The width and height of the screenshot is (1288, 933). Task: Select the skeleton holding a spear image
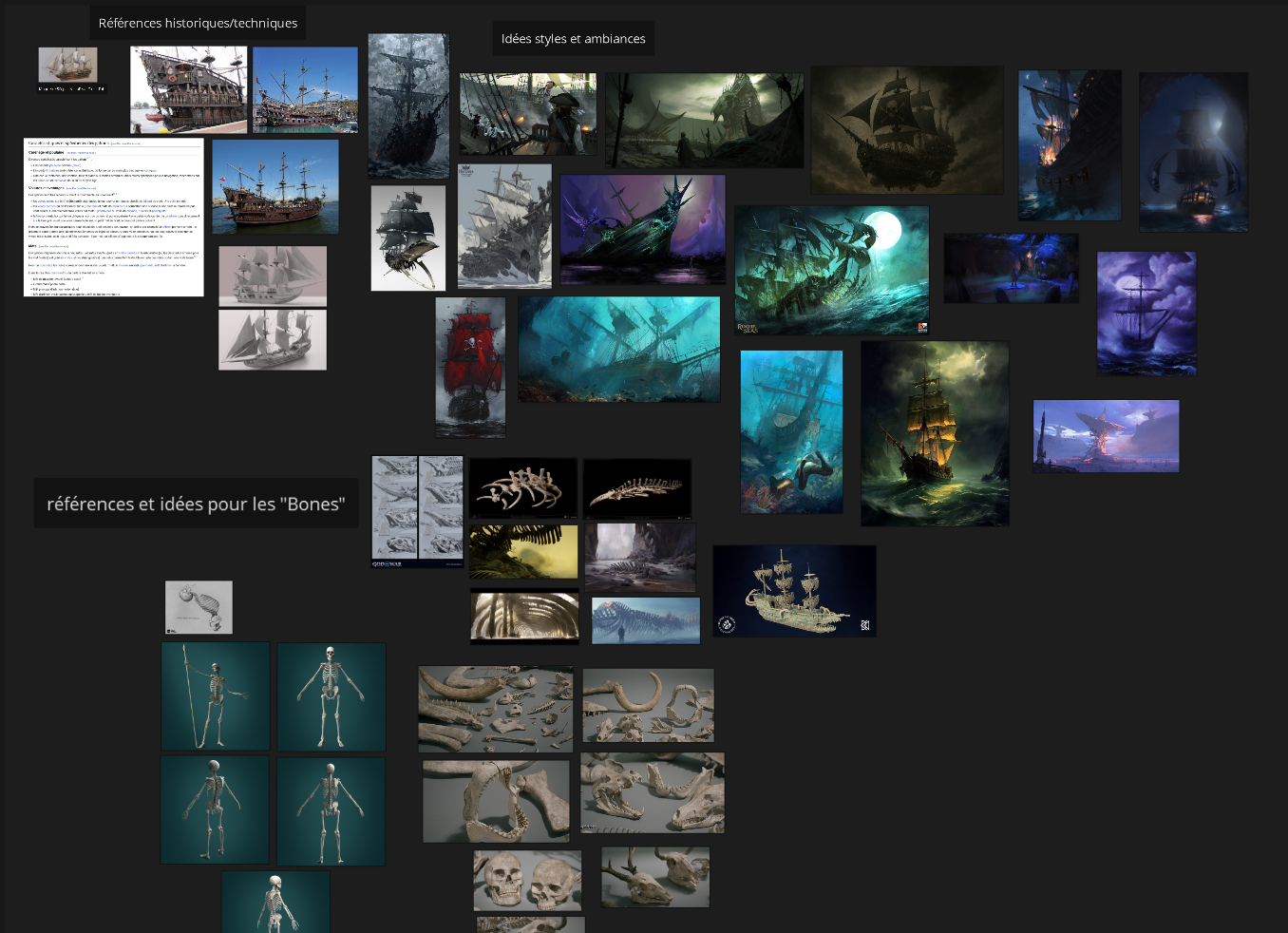click(x=216, y=696)
